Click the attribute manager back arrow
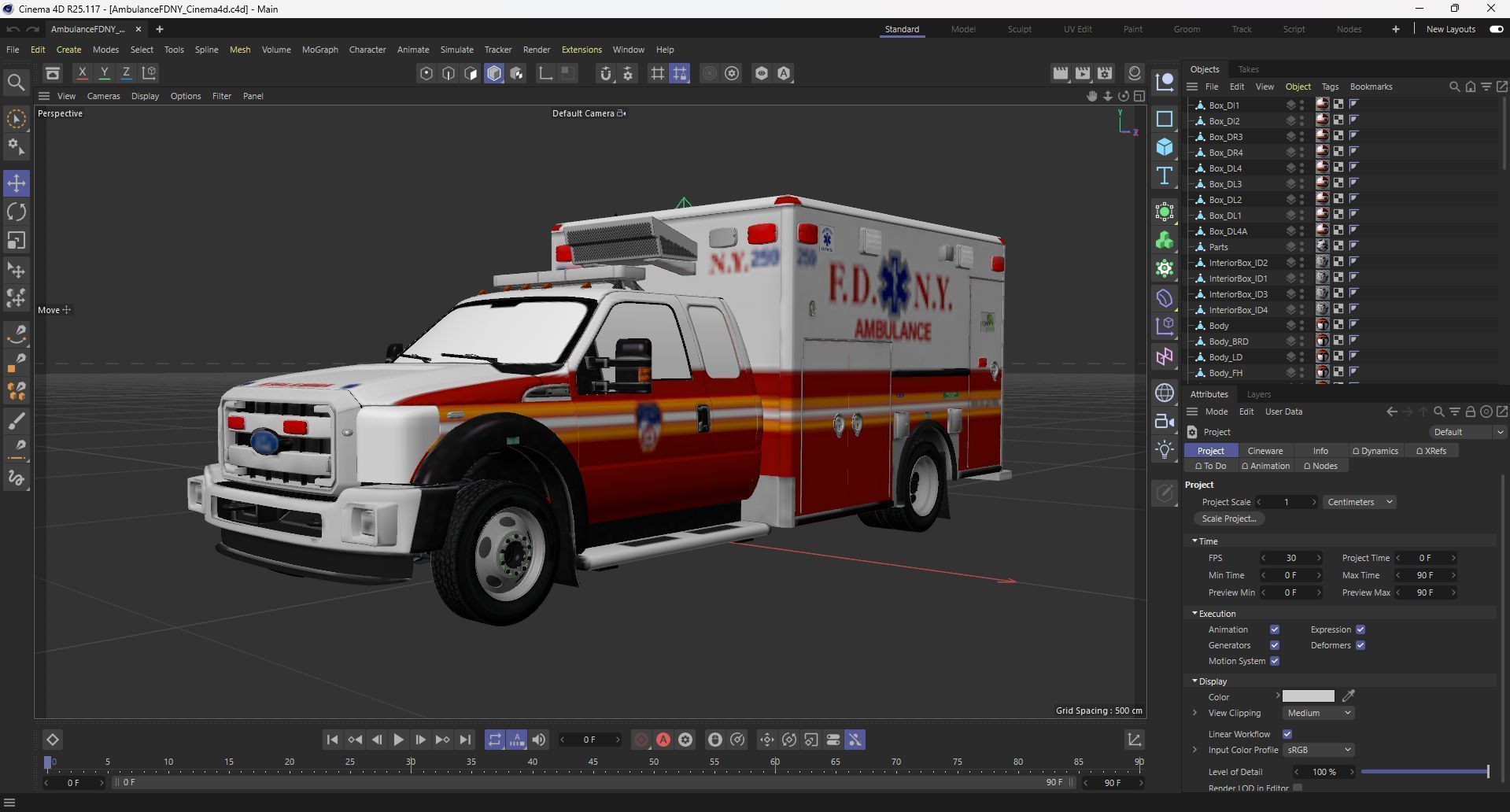Image resolution: width=1510 pixels, height=812 pixels. [x=1391, y=412]
